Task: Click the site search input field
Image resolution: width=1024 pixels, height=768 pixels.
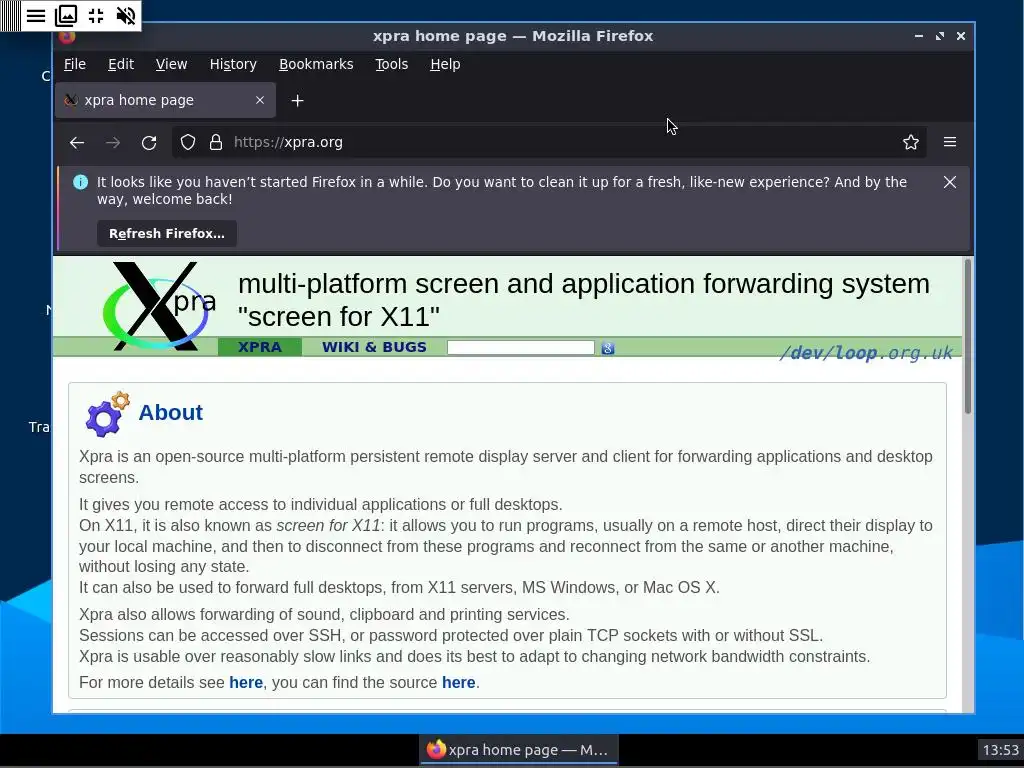Action: point(520,347)
